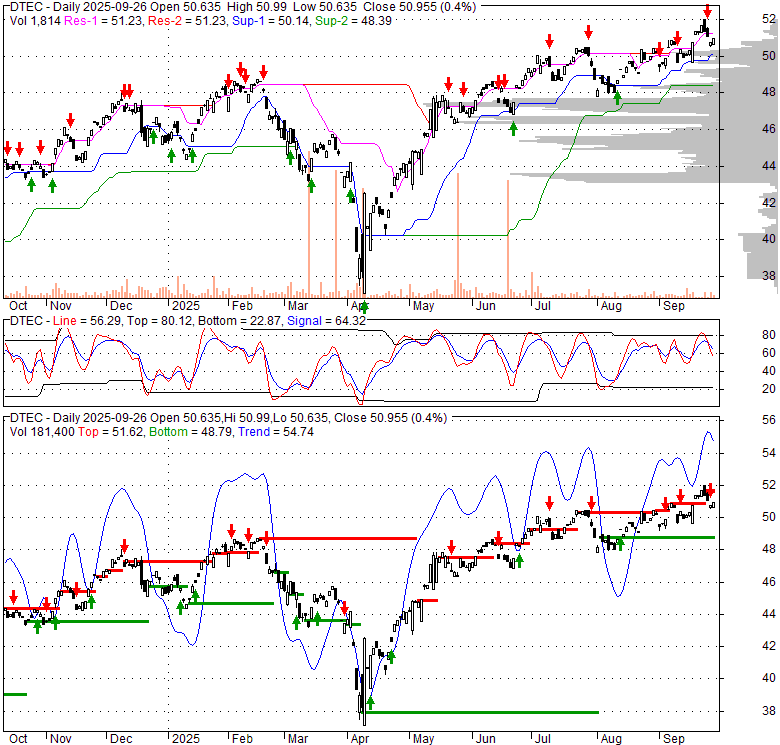Select the Sup-1 = 50.14 label

(270, 21)
